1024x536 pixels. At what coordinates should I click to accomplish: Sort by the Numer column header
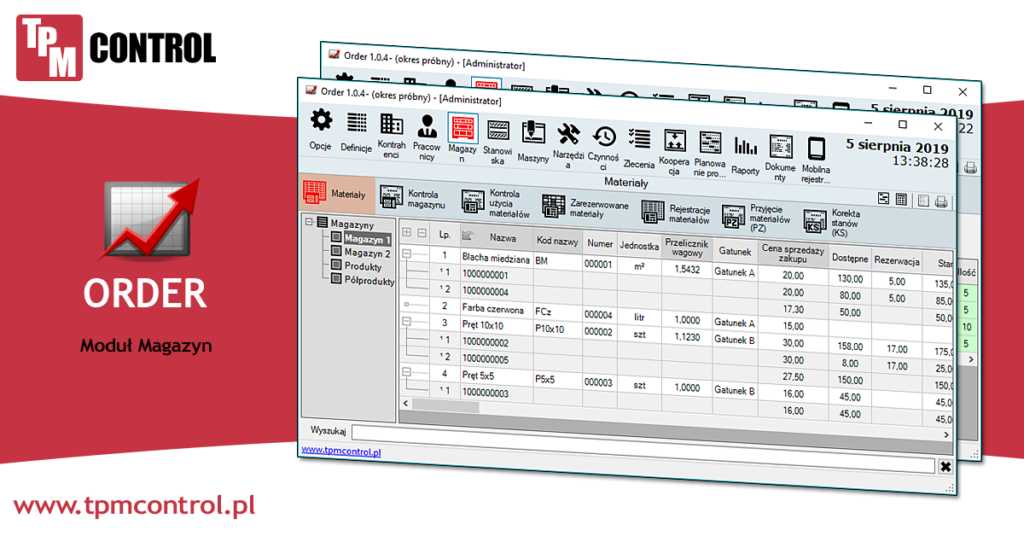coord(600,244)
